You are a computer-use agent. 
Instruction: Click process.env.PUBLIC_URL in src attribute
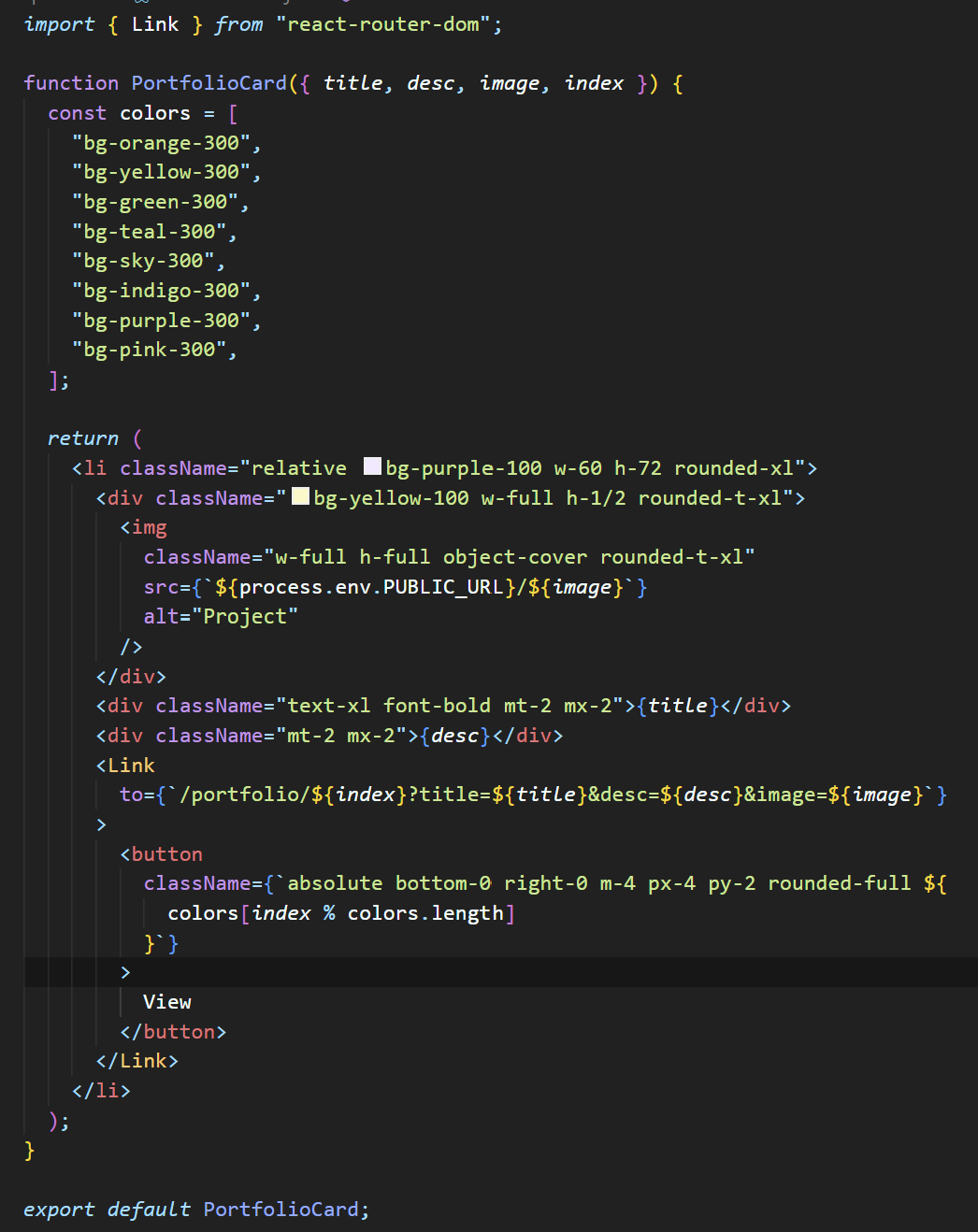[x=371, y=587]
